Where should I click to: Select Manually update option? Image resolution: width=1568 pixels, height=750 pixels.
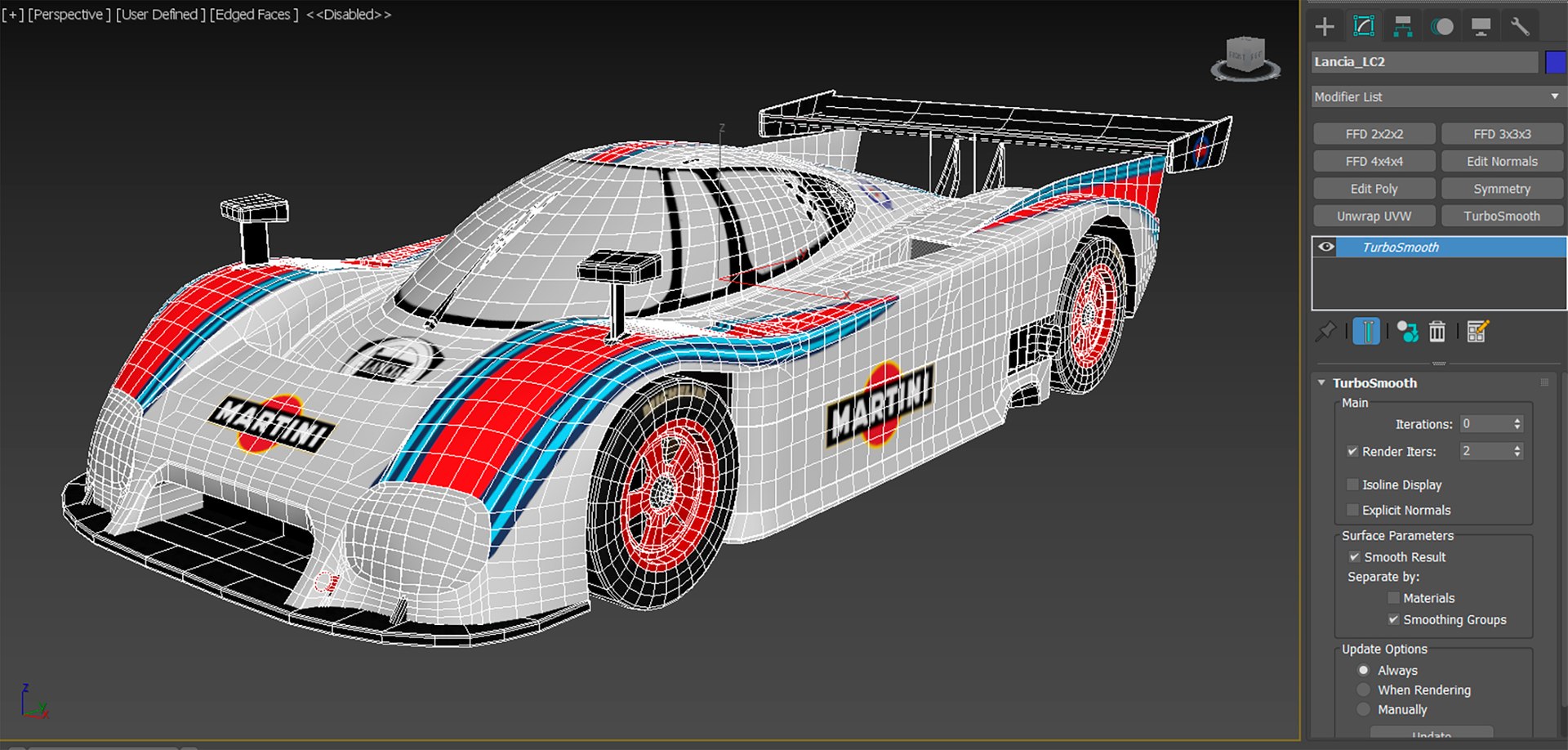(1363, 709)
